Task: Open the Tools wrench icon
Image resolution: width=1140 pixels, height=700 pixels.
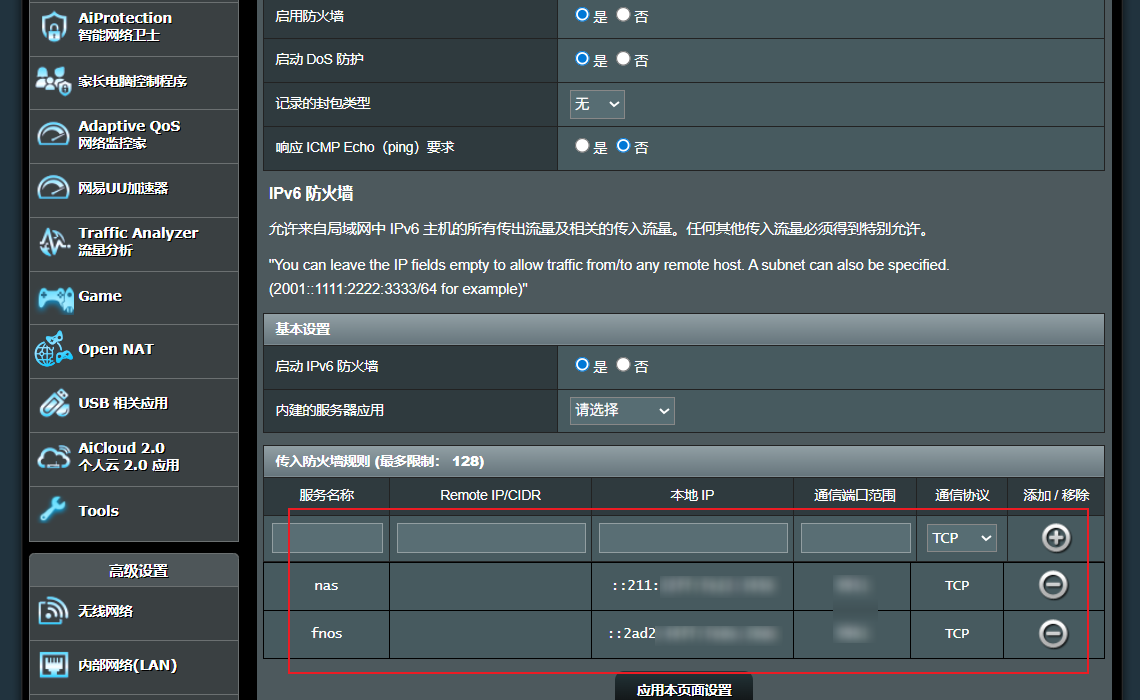Action: click(x=54, y=511)
